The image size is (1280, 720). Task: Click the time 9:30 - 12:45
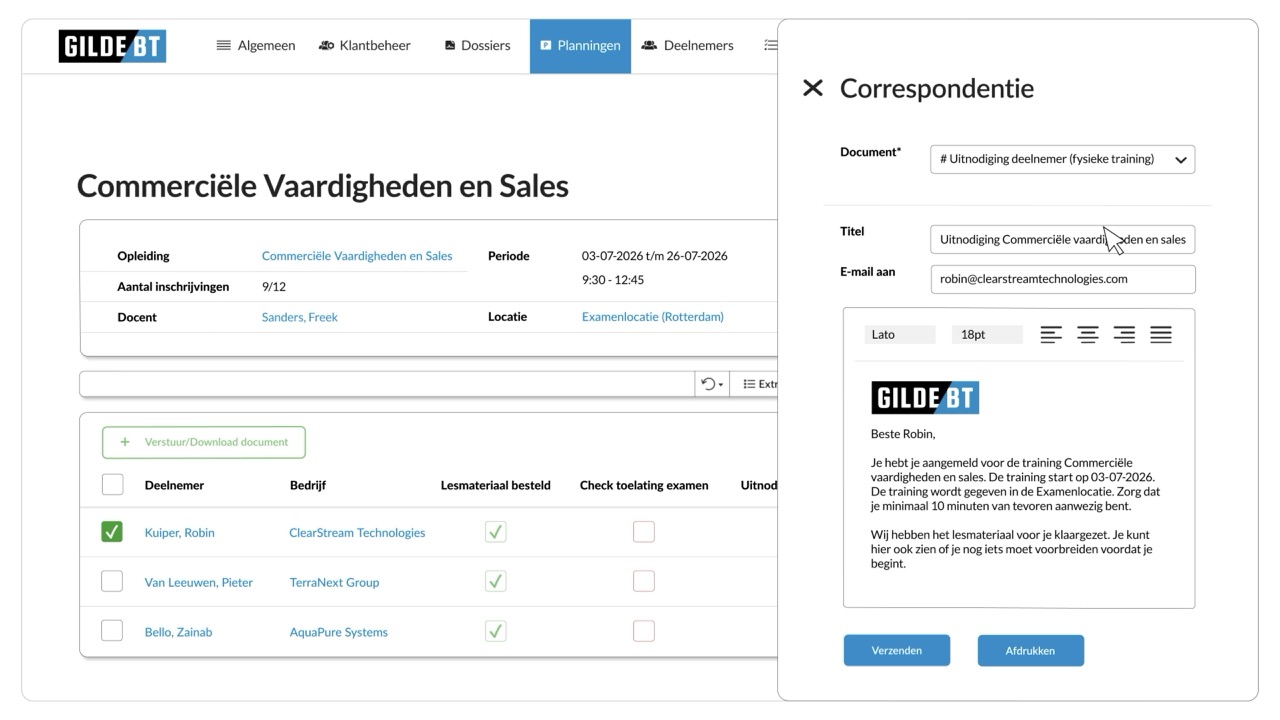(x=613, y=280)
